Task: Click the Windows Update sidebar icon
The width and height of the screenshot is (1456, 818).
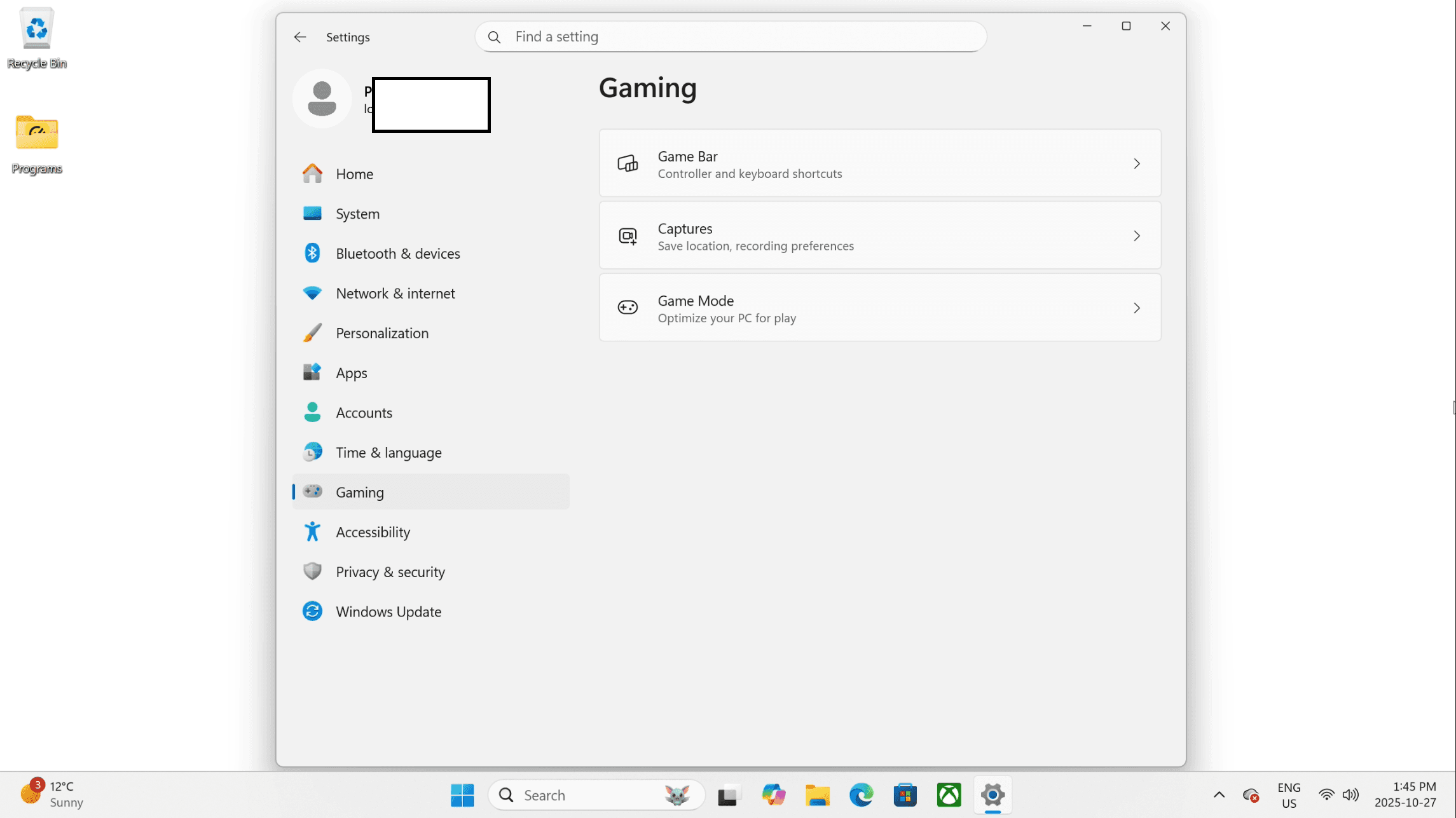Action: pos(312,611)
